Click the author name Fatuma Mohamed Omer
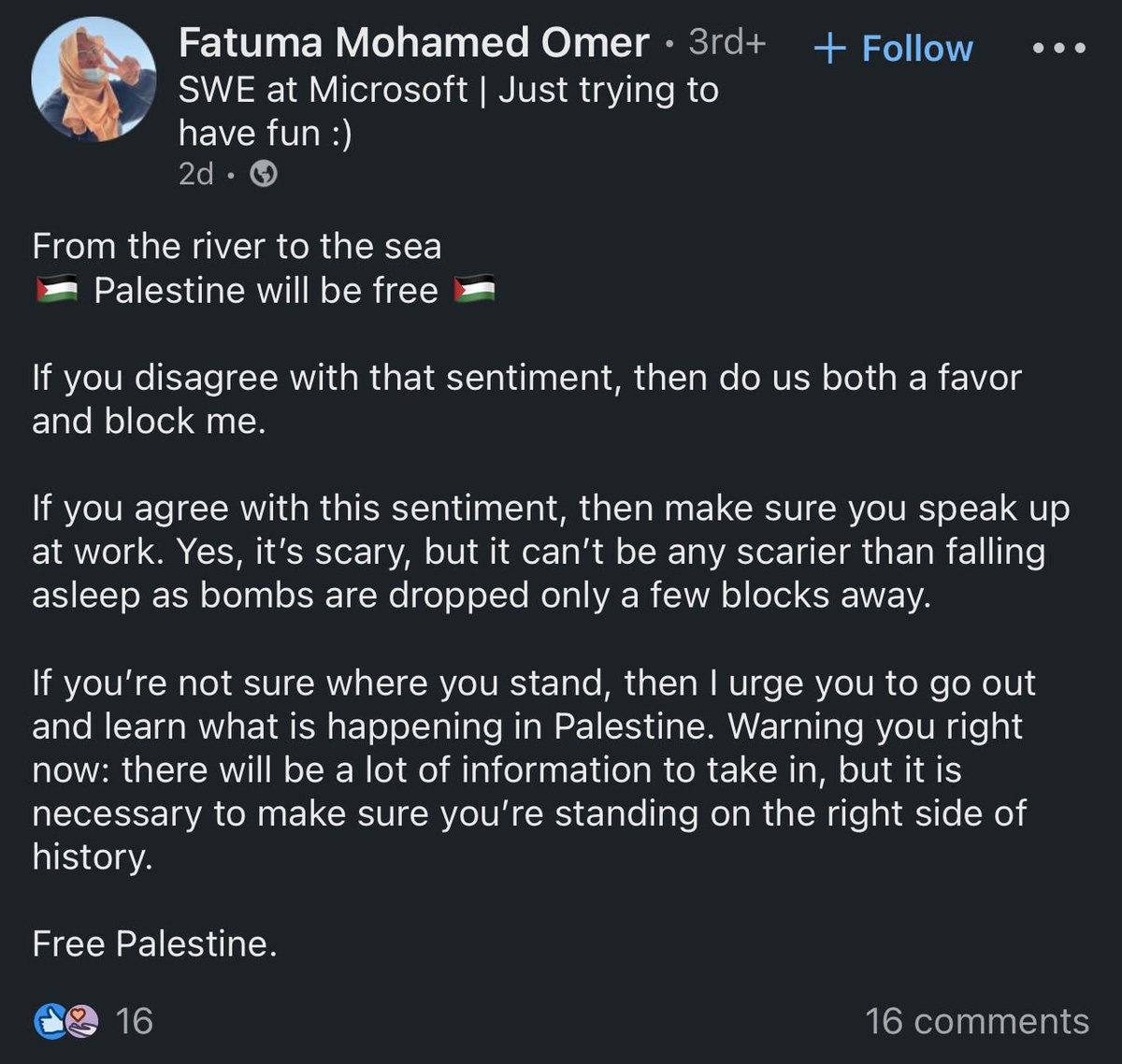1122x1064 pixels. point(413,43)
